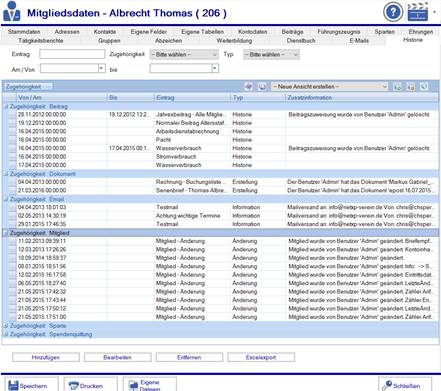Click the Excelexport button
The image size is (441, 391).
point(261,357)
